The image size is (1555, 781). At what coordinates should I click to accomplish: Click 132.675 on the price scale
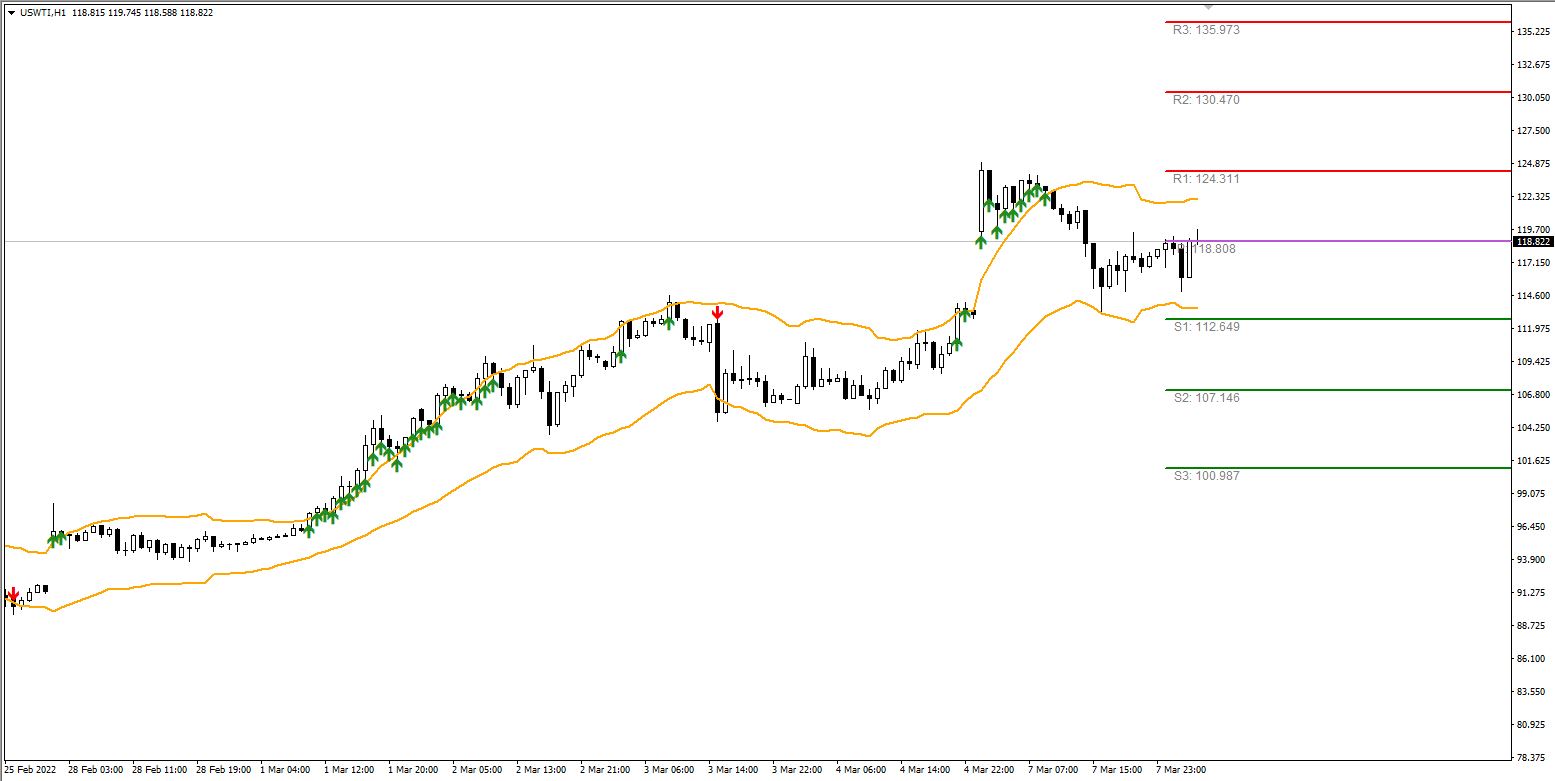(x=1533, y=65)
